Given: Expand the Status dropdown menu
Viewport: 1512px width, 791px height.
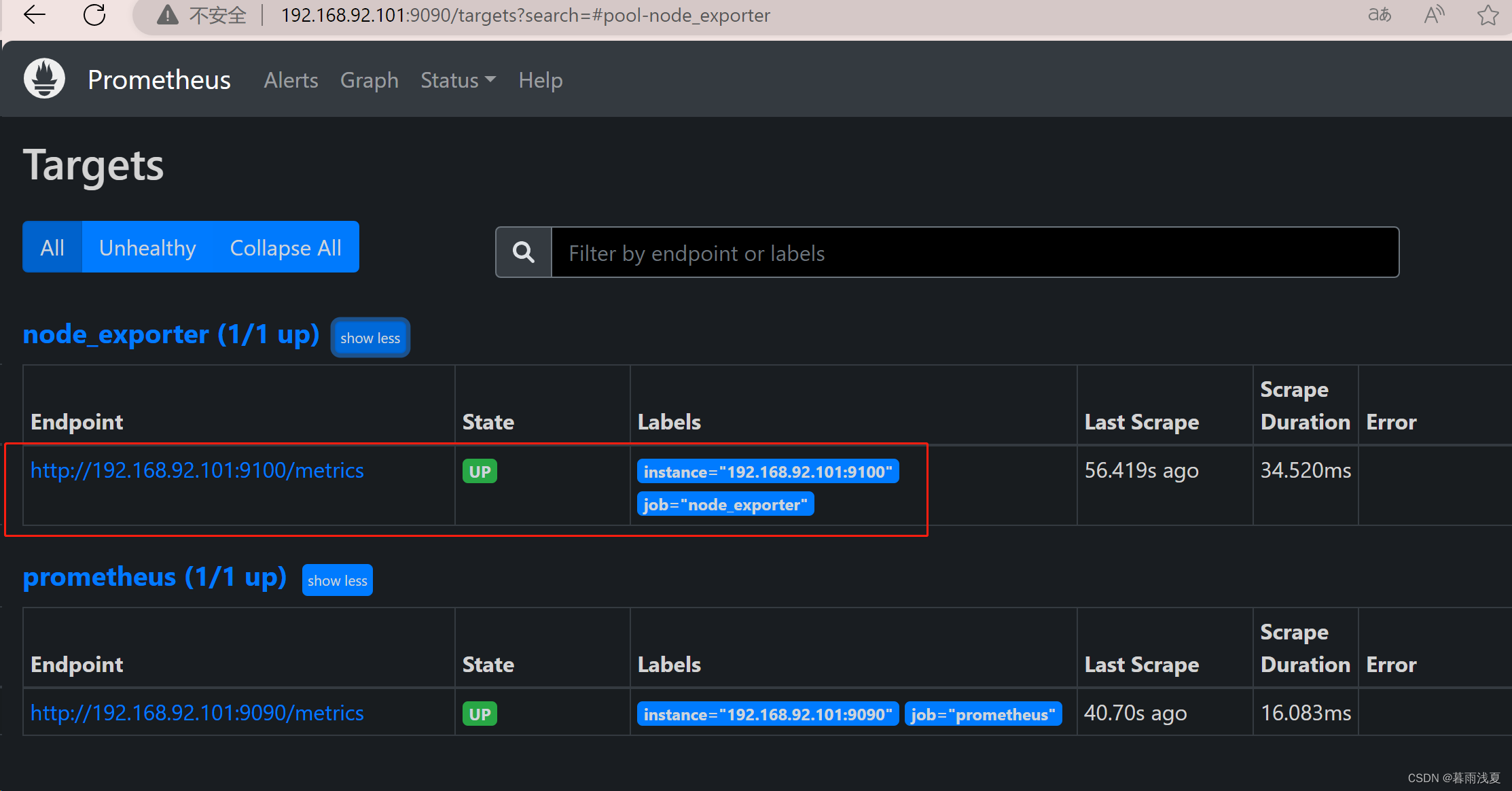Looking at the screenshot, I should coord(458,80).
